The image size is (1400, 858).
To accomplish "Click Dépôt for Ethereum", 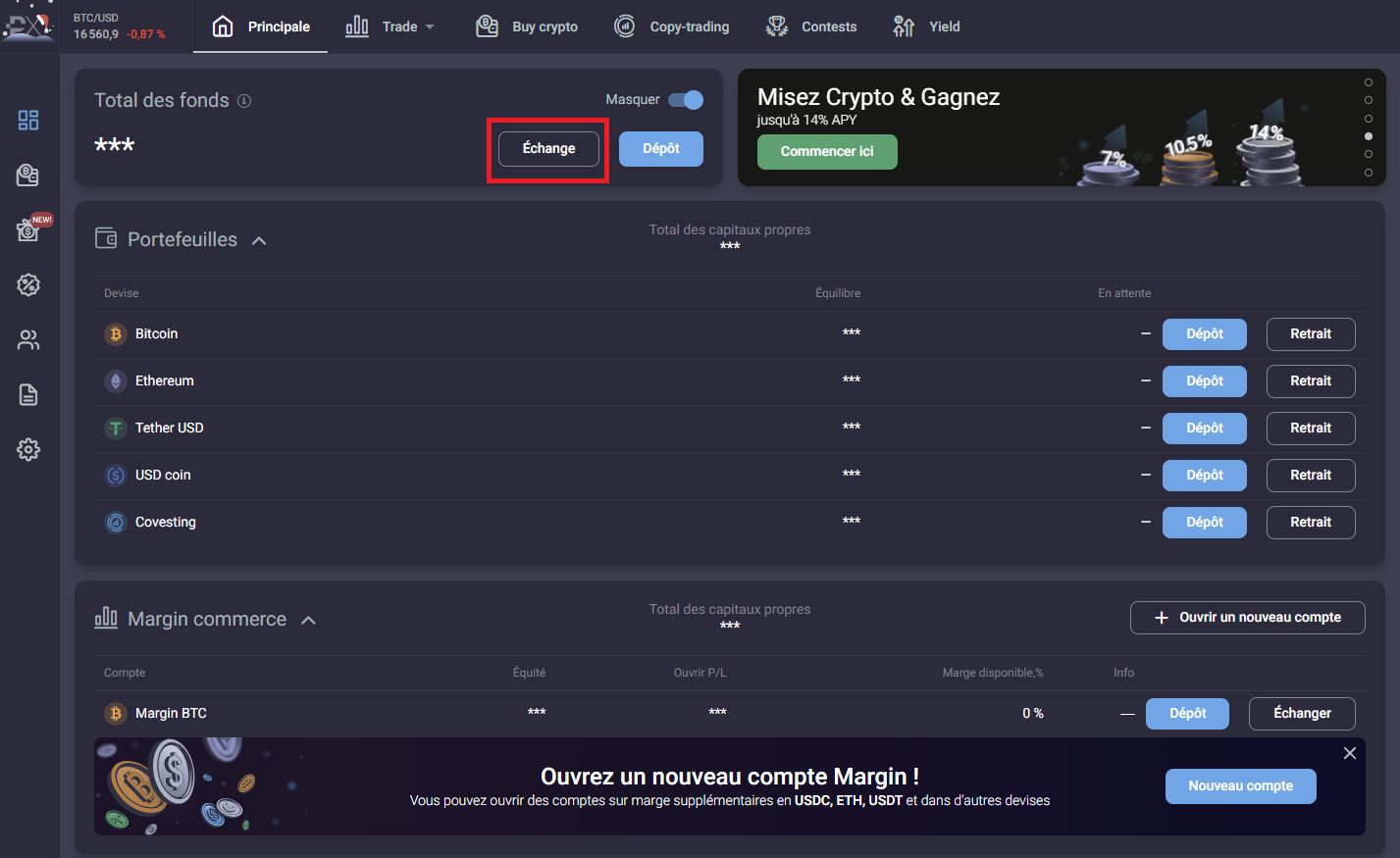I will (x=1205, y=381).
